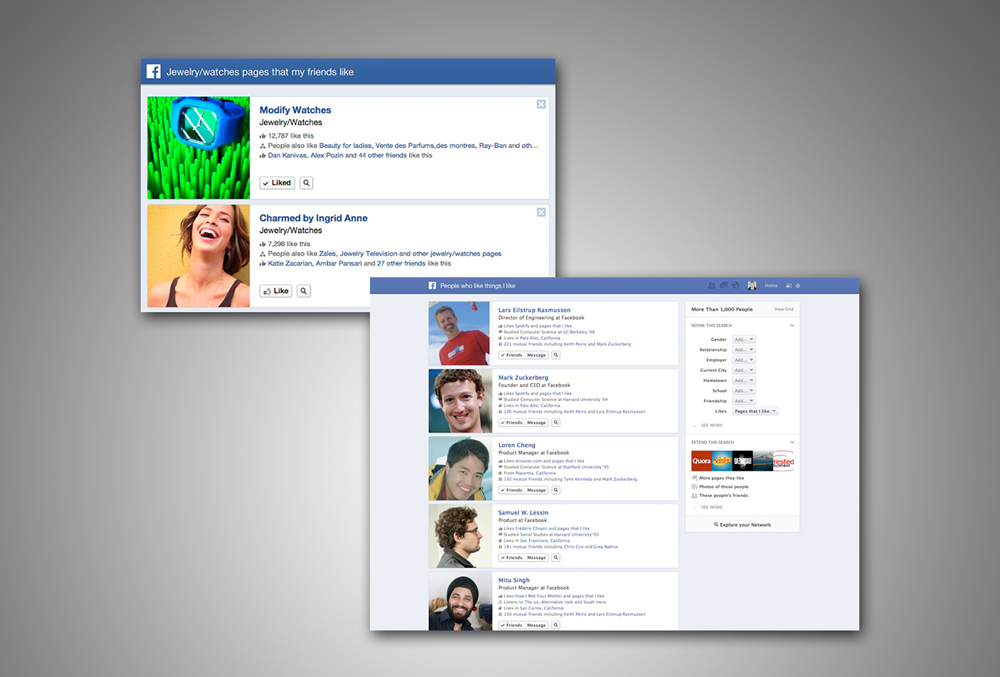1000x677 pixels.
Task: Open the Gender filter dropdown
Action: click(x=744, y=340)
